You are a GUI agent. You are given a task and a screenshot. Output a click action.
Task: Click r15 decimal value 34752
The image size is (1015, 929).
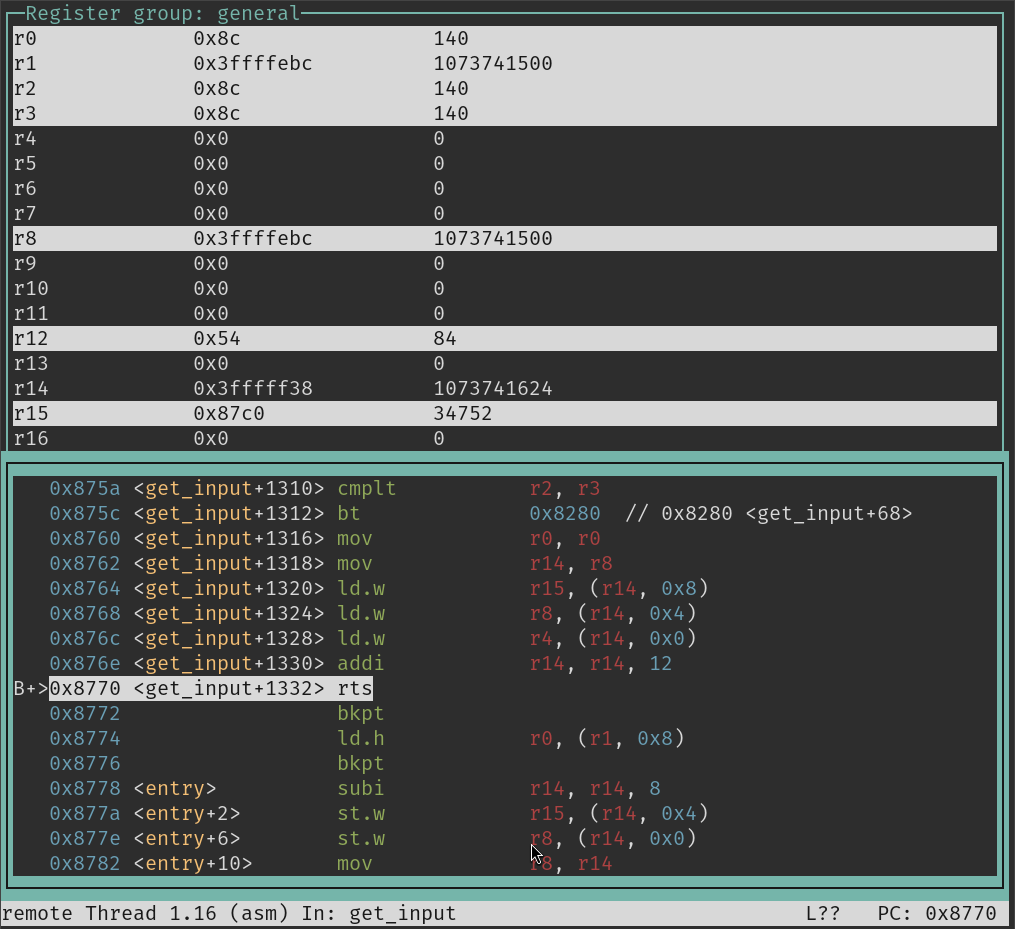[x=463, y=414]
